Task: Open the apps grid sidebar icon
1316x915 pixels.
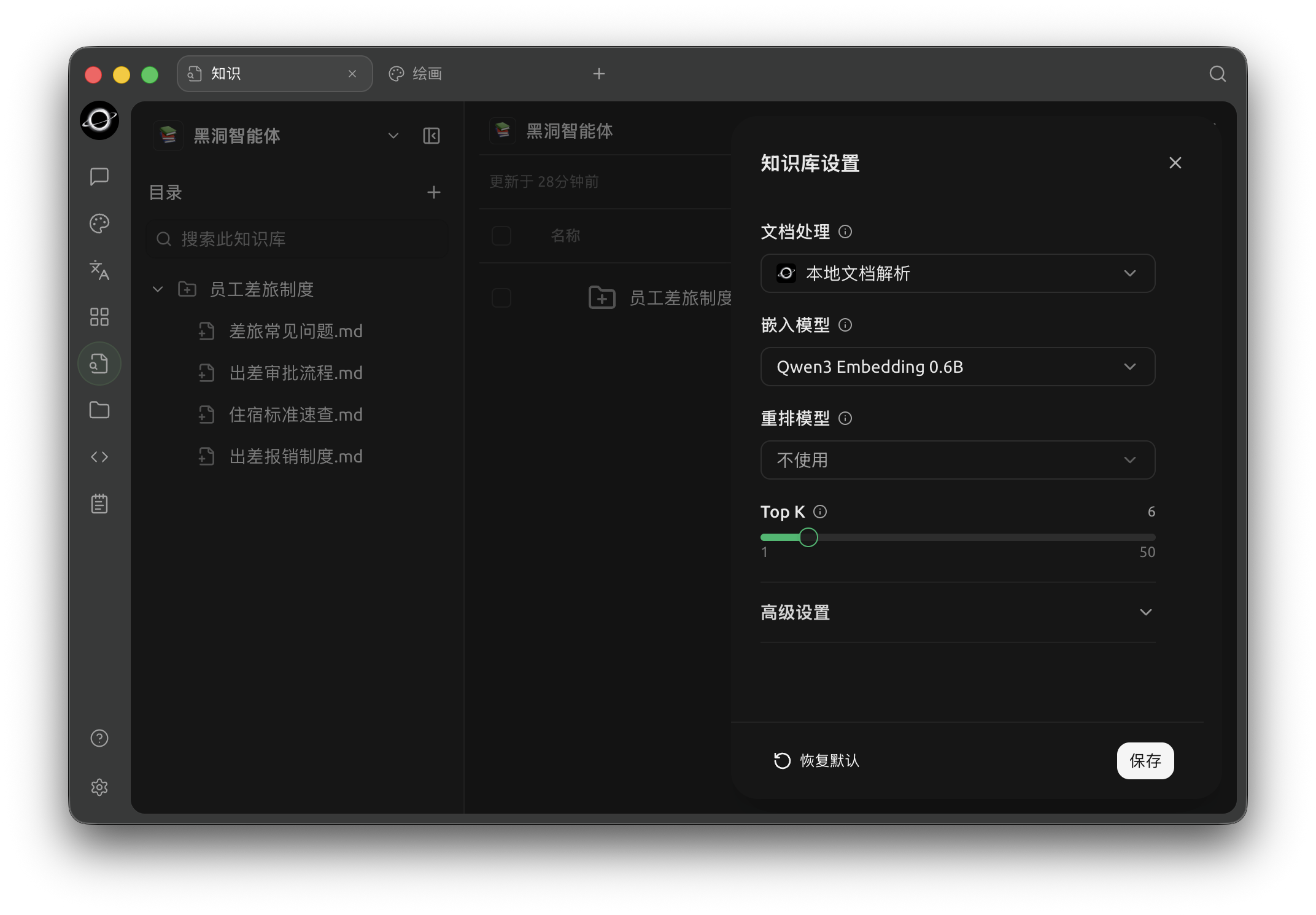Action: 99,317
